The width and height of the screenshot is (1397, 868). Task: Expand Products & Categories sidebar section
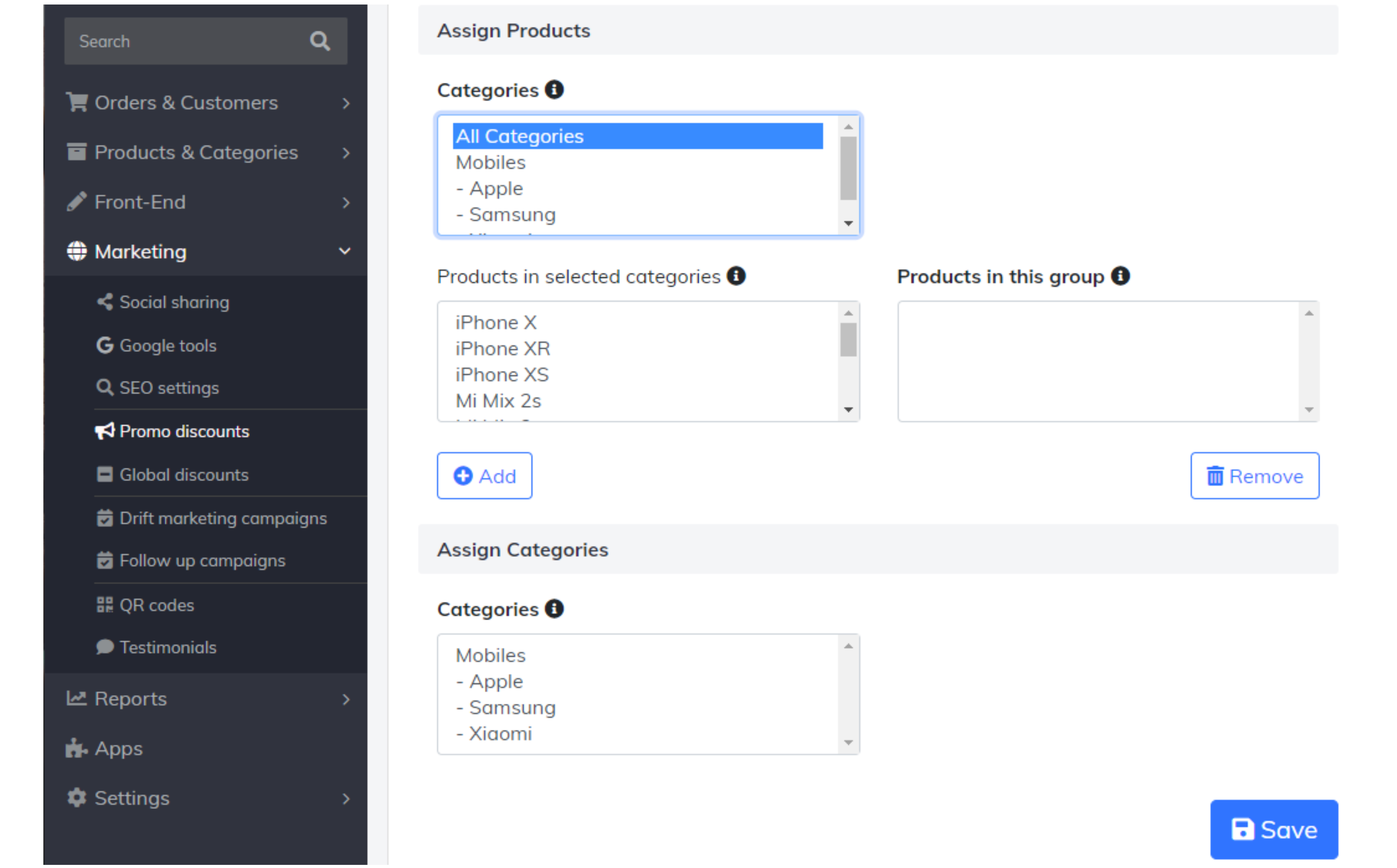pyautogui.click(x=345, y=153)
